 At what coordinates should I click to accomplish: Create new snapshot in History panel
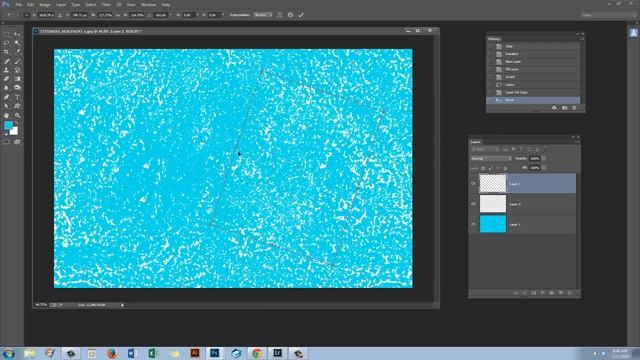564,108
